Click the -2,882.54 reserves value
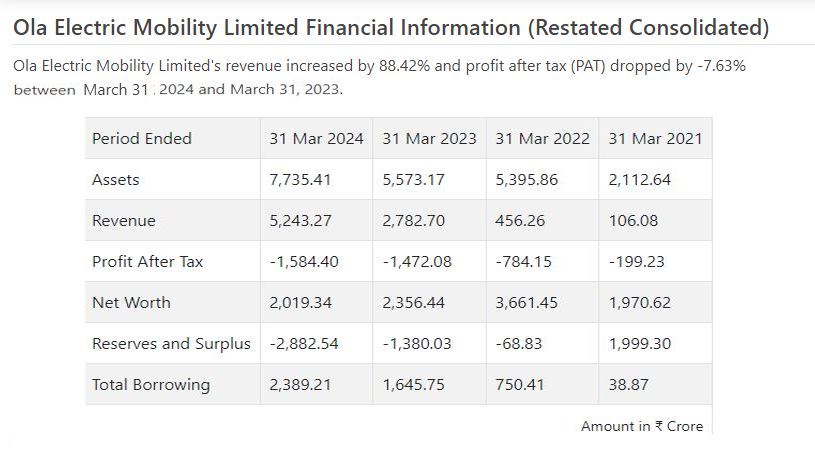 point(304,343)
